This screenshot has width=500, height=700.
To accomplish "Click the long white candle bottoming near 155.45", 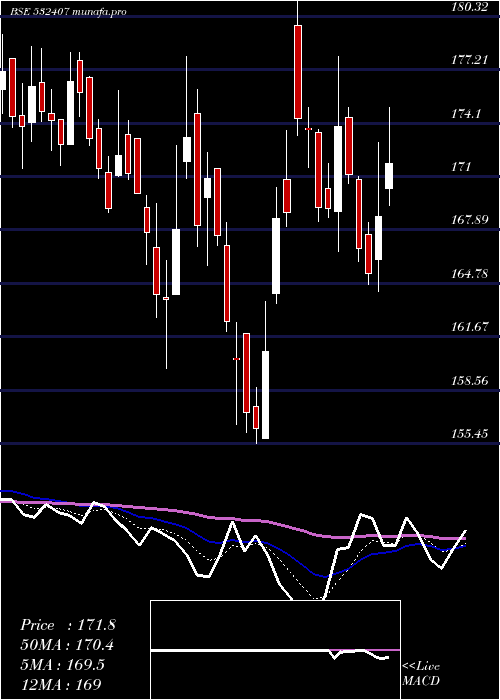I will [266, 395].
